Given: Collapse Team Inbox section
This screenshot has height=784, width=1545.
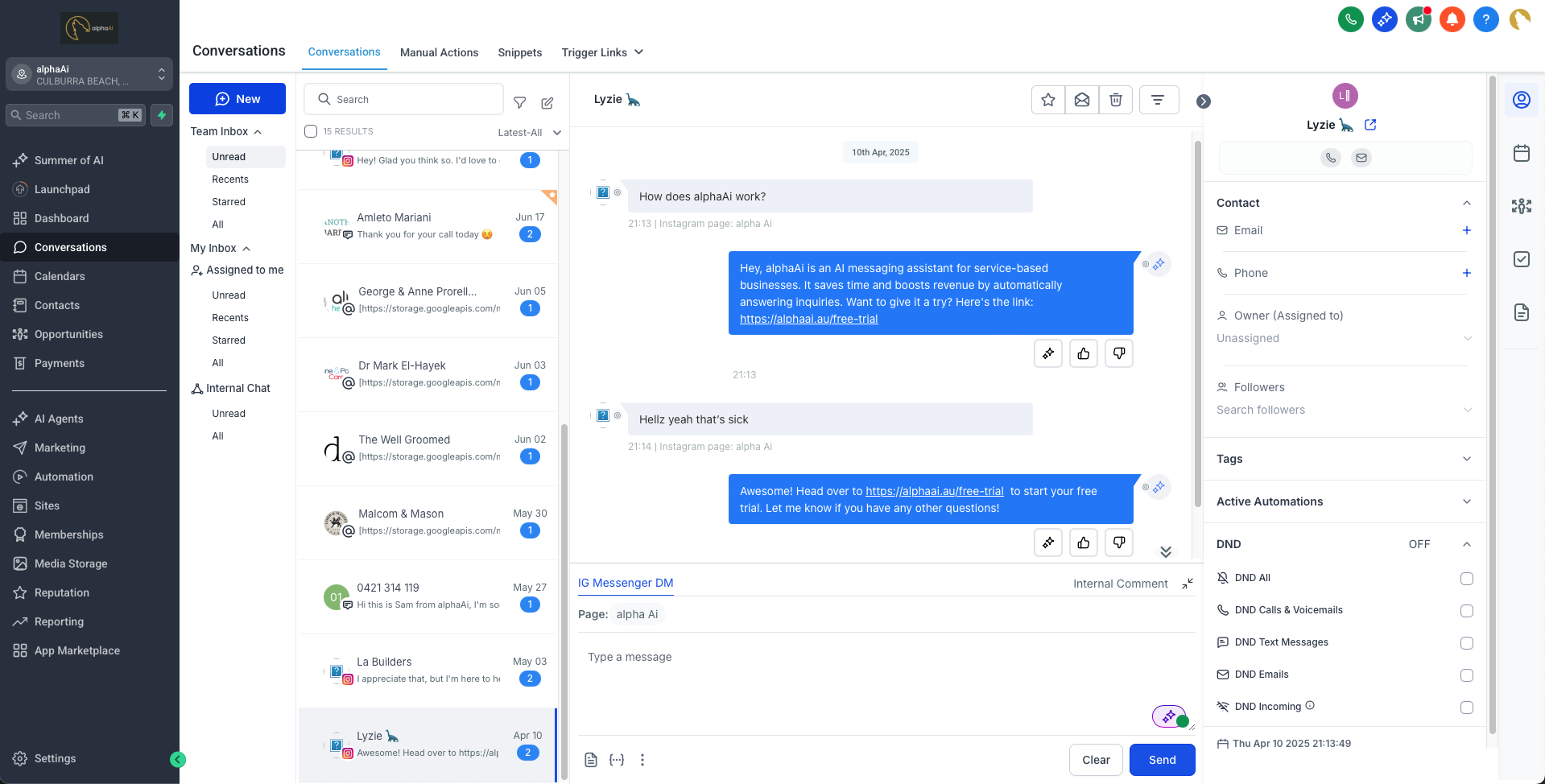Looking at the screenshot, I should (225, 131).
